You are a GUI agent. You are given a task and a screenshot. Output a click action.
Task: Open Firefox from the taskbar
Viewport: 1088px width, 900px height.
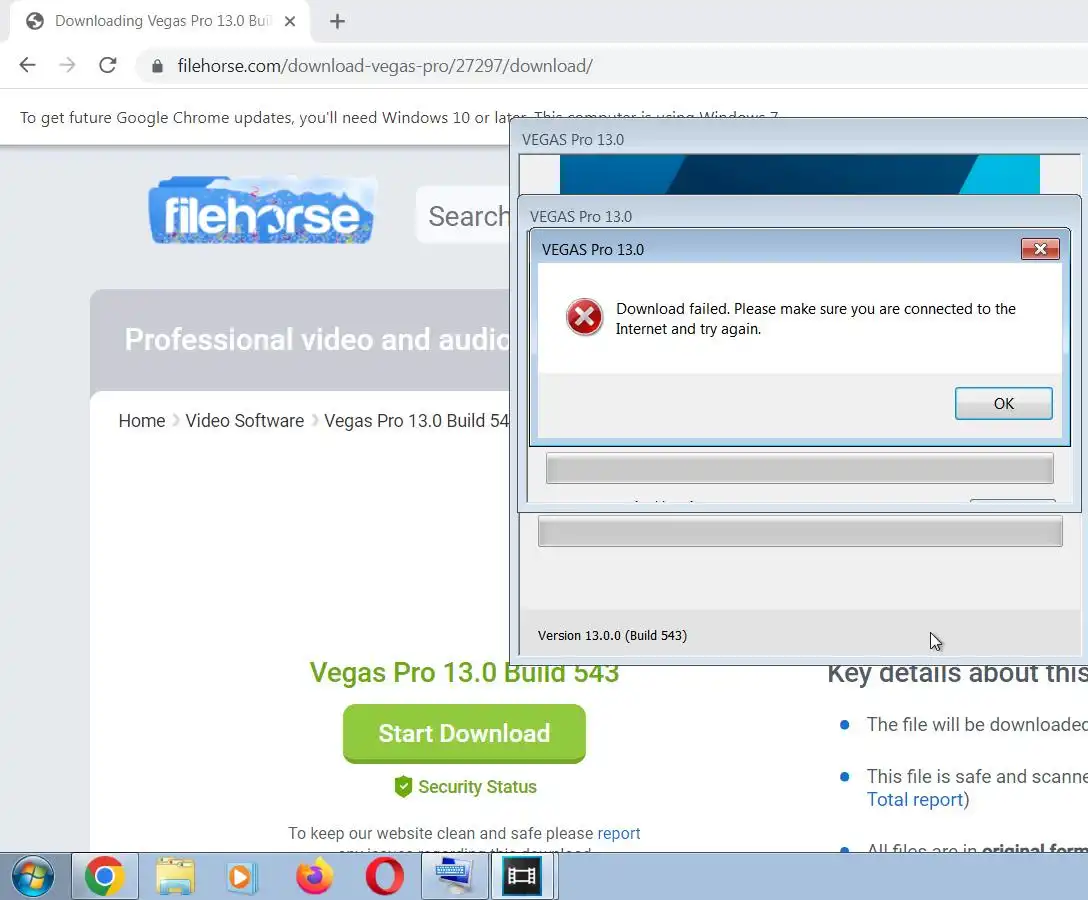[314, 876]
